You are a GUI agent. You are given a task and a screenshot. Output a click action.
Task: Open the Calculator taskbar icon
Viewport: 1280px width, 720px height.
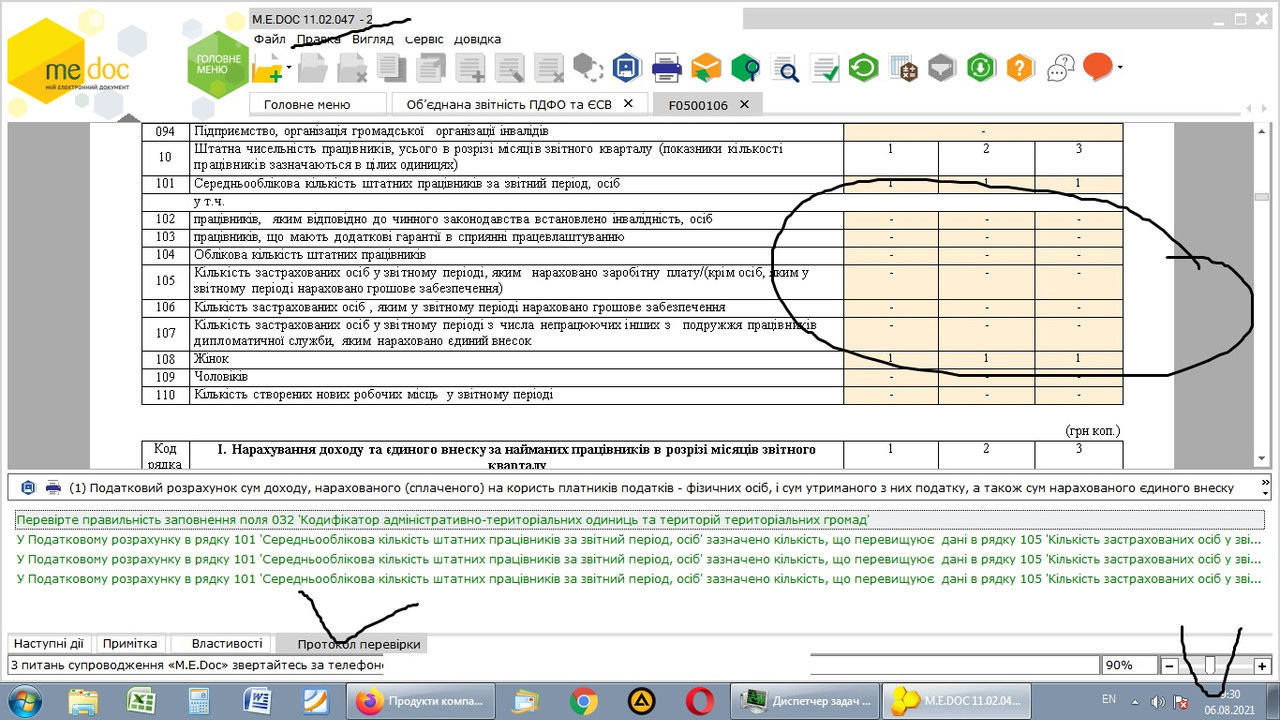199,701
